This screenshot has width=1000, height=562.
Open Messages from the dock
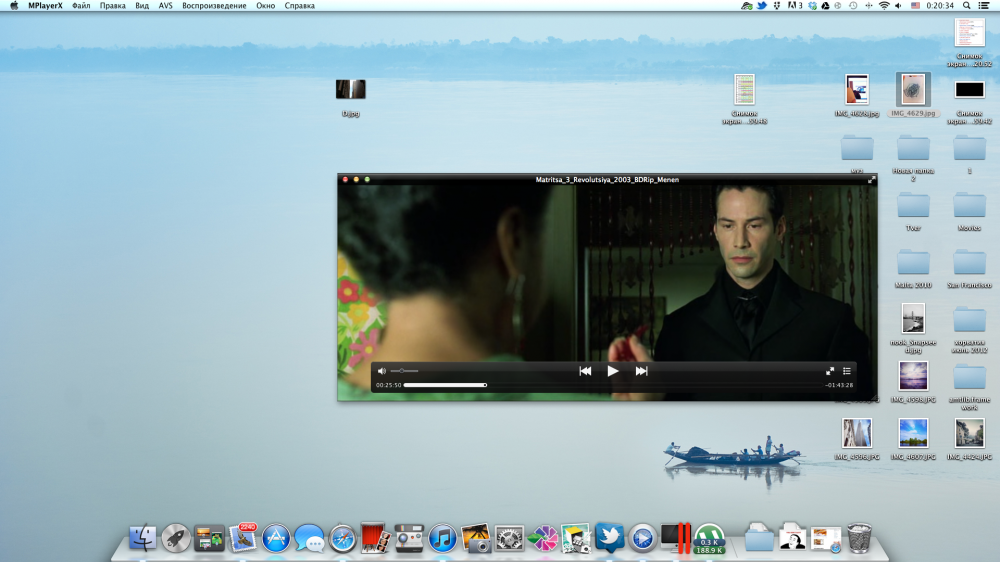[309, 538]
